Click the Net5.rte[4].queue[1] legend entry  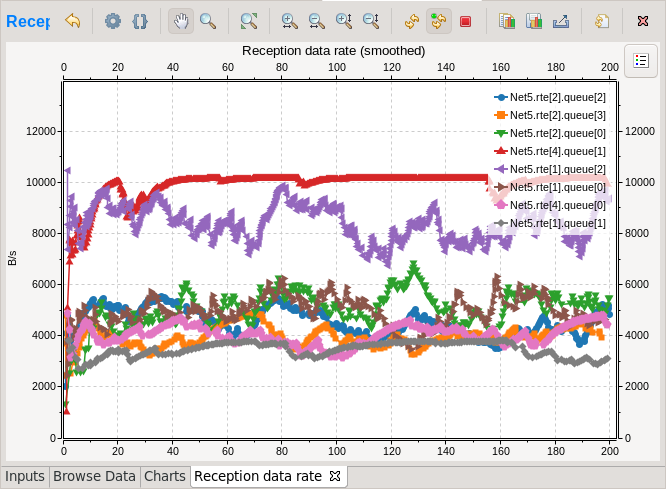tap(550, 151)
